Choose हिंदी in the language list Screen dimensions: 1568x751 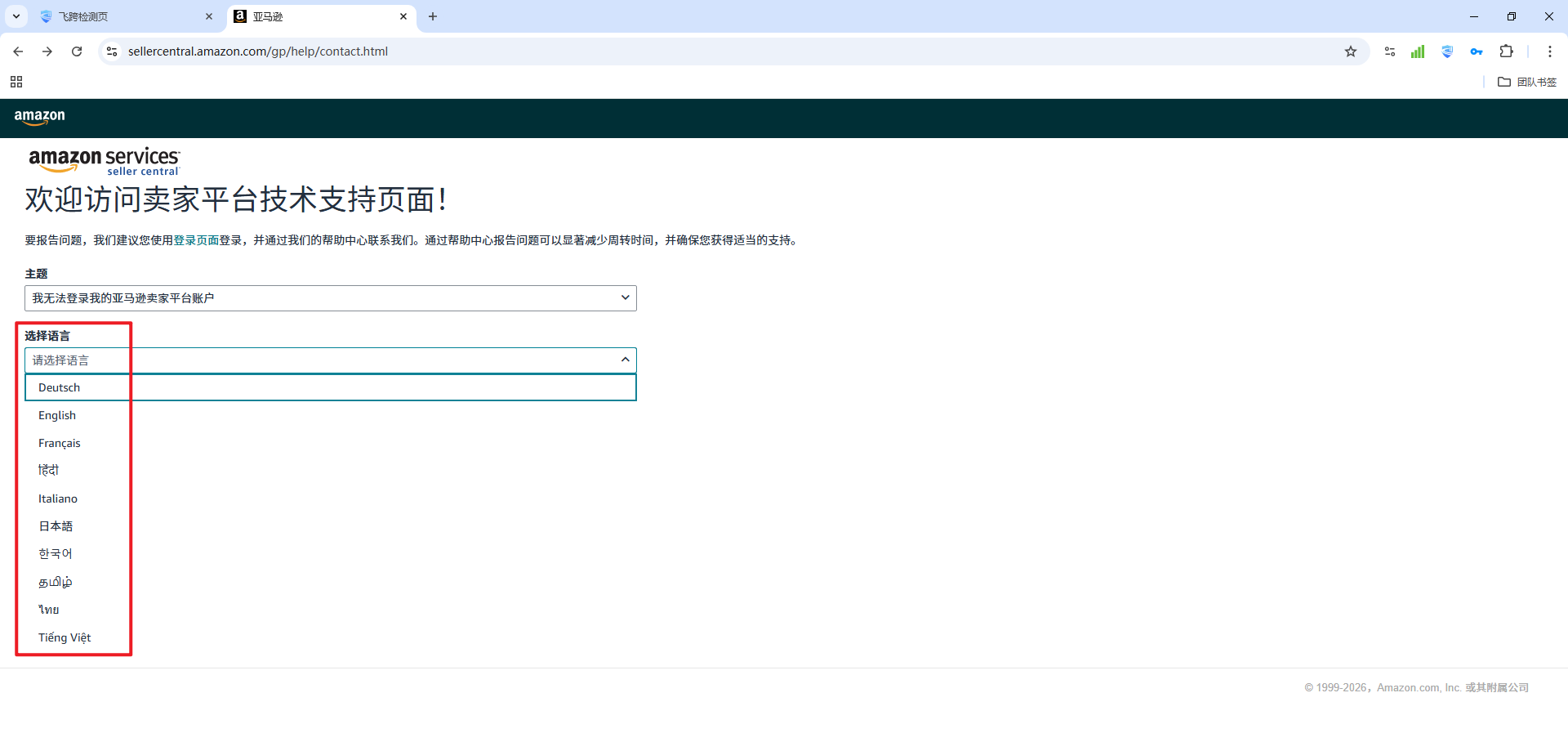coord(331,471)
